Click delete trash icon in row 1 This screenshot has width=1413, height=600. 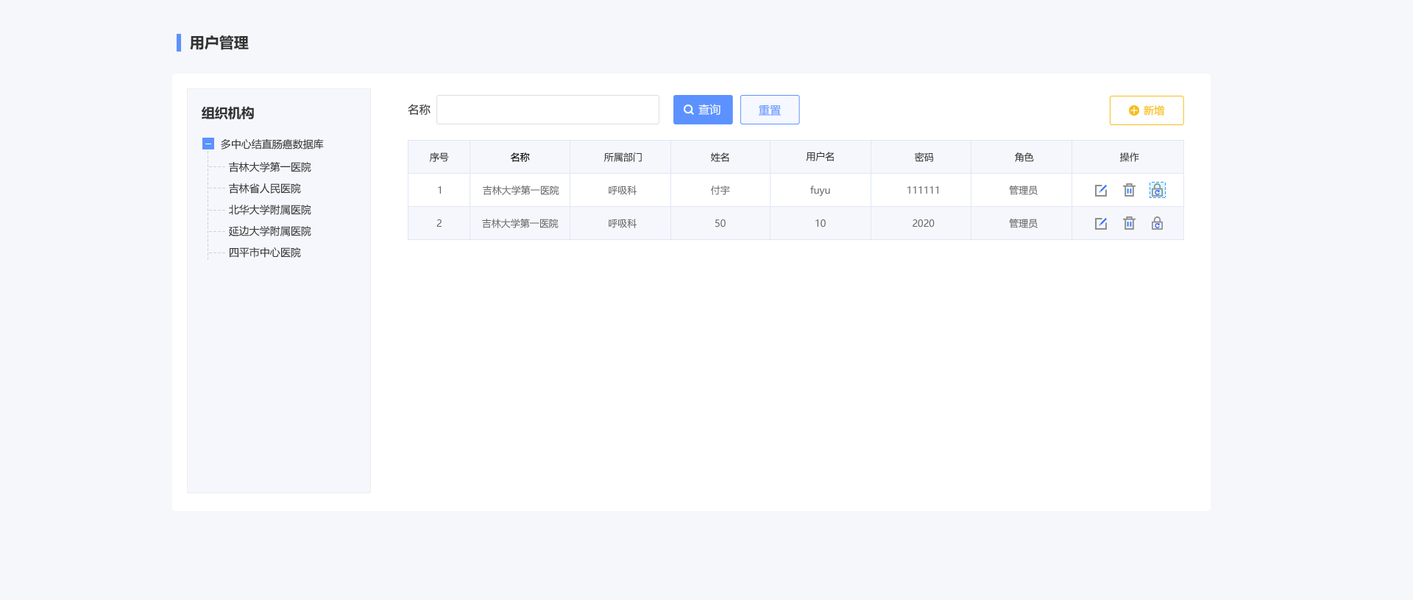point(1129,190)
